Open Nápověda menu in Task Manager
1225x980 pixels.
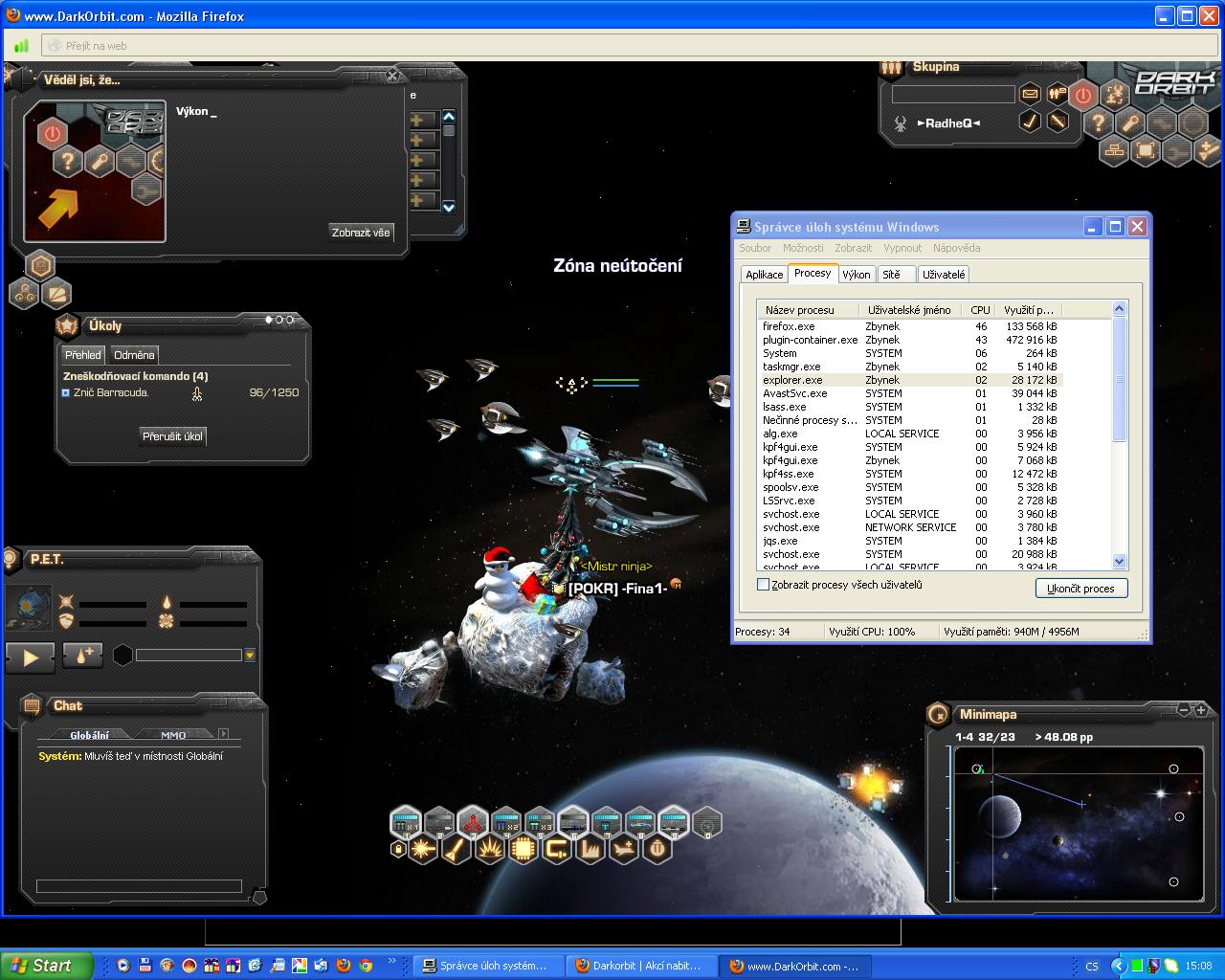[x=956, y=248]
